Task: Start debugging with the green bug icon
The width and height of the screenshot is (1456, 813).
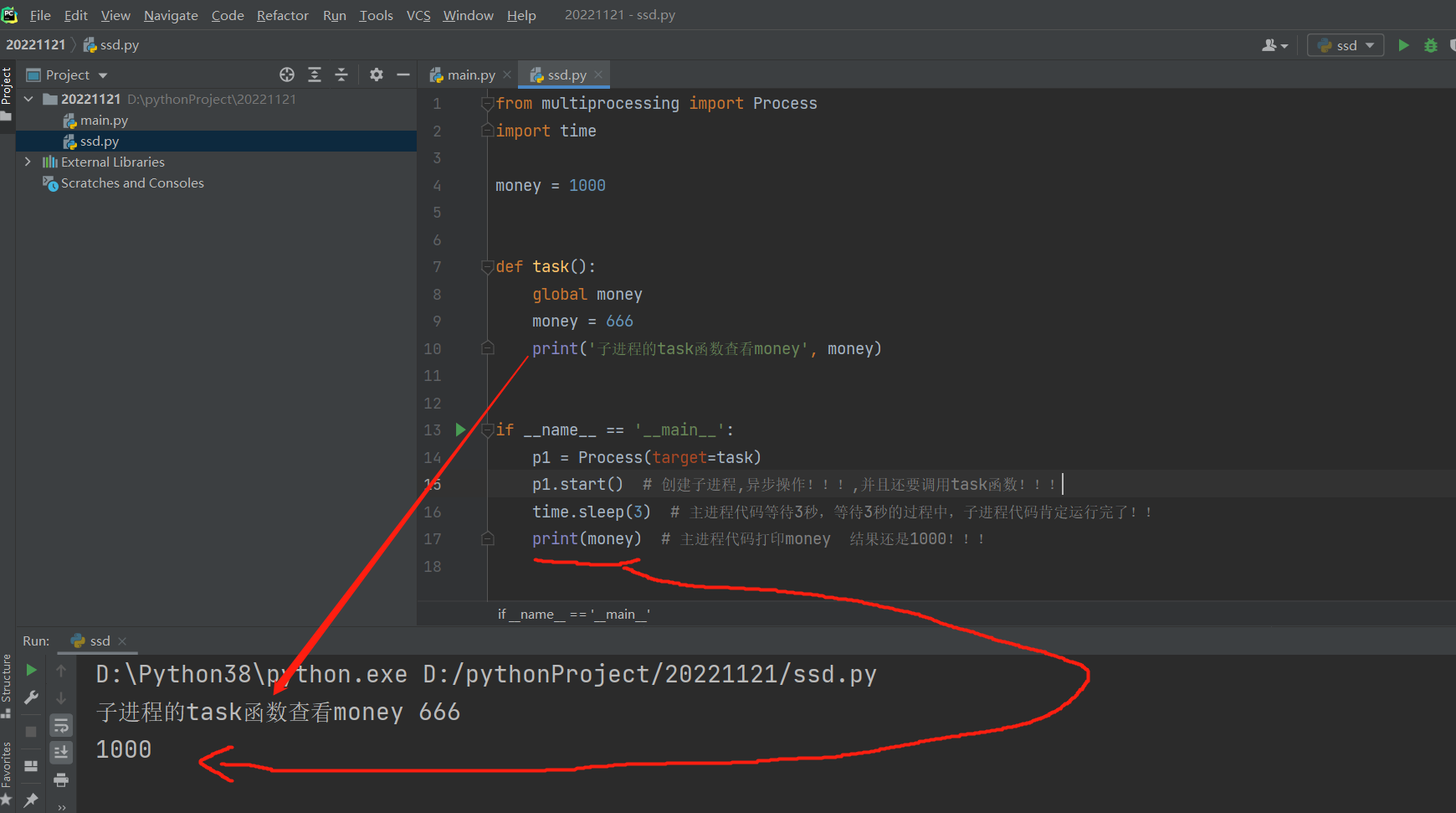Action: click(1431, 45)
